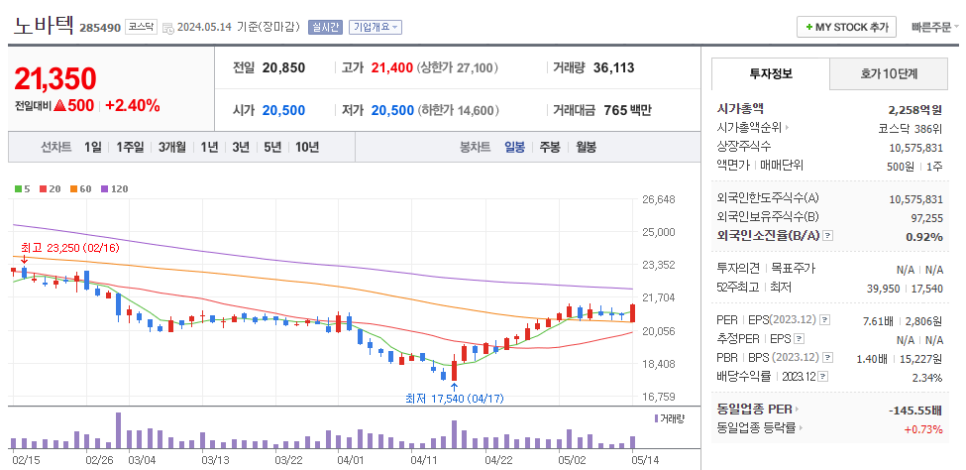Switch to the 호가10단계 tab

[x=889, y=74]
